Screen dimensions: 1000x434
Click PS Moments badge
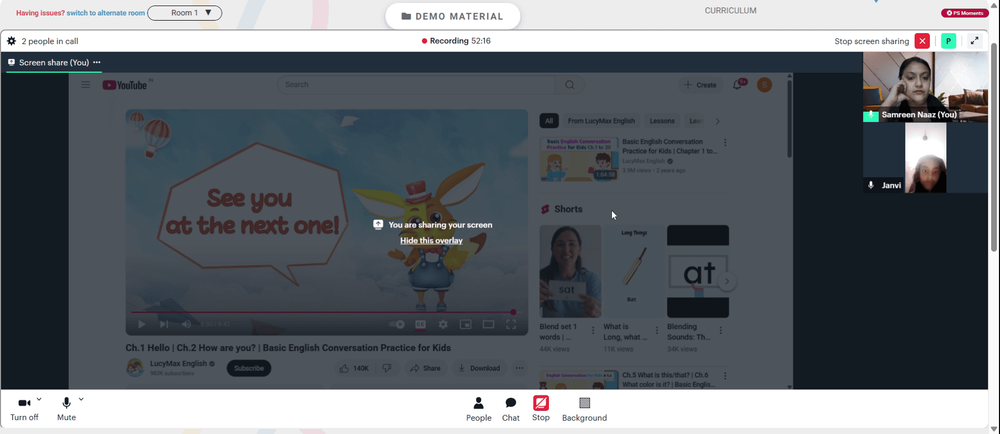tap(964, 13)
